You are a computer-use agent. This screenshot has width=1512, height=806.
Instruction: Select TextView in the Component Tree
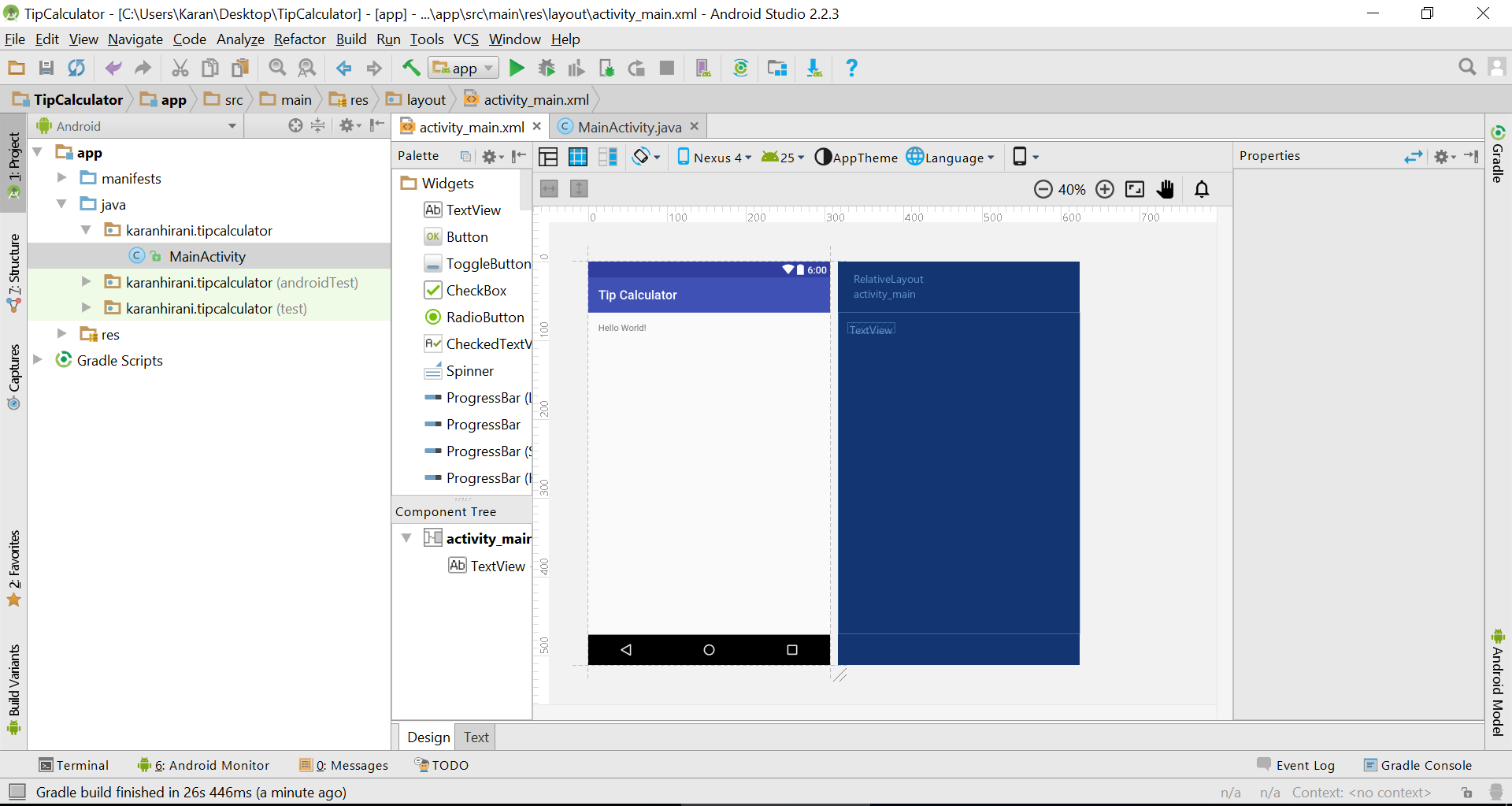pyautogui.click(x=498, y=566)
